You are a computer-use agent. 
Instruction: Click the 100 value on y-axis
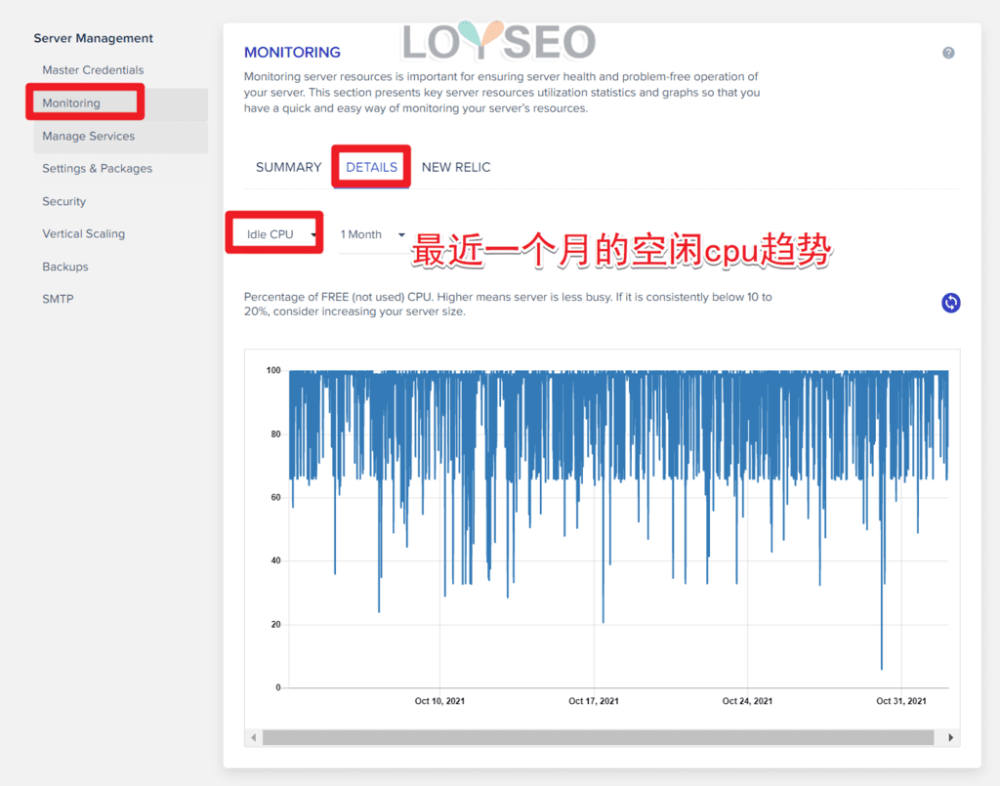point(274,370)
